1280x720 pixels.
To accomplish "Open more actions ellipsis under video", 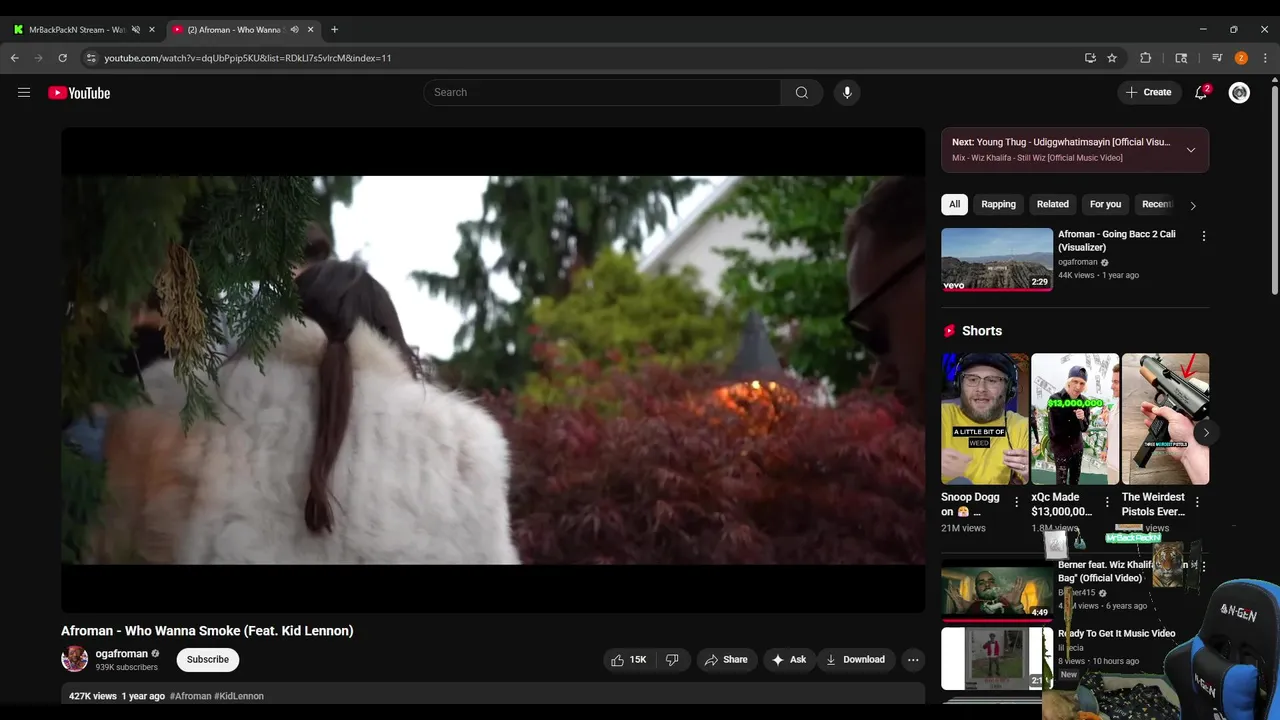I will pyautogui.click(x=913, y=659).
